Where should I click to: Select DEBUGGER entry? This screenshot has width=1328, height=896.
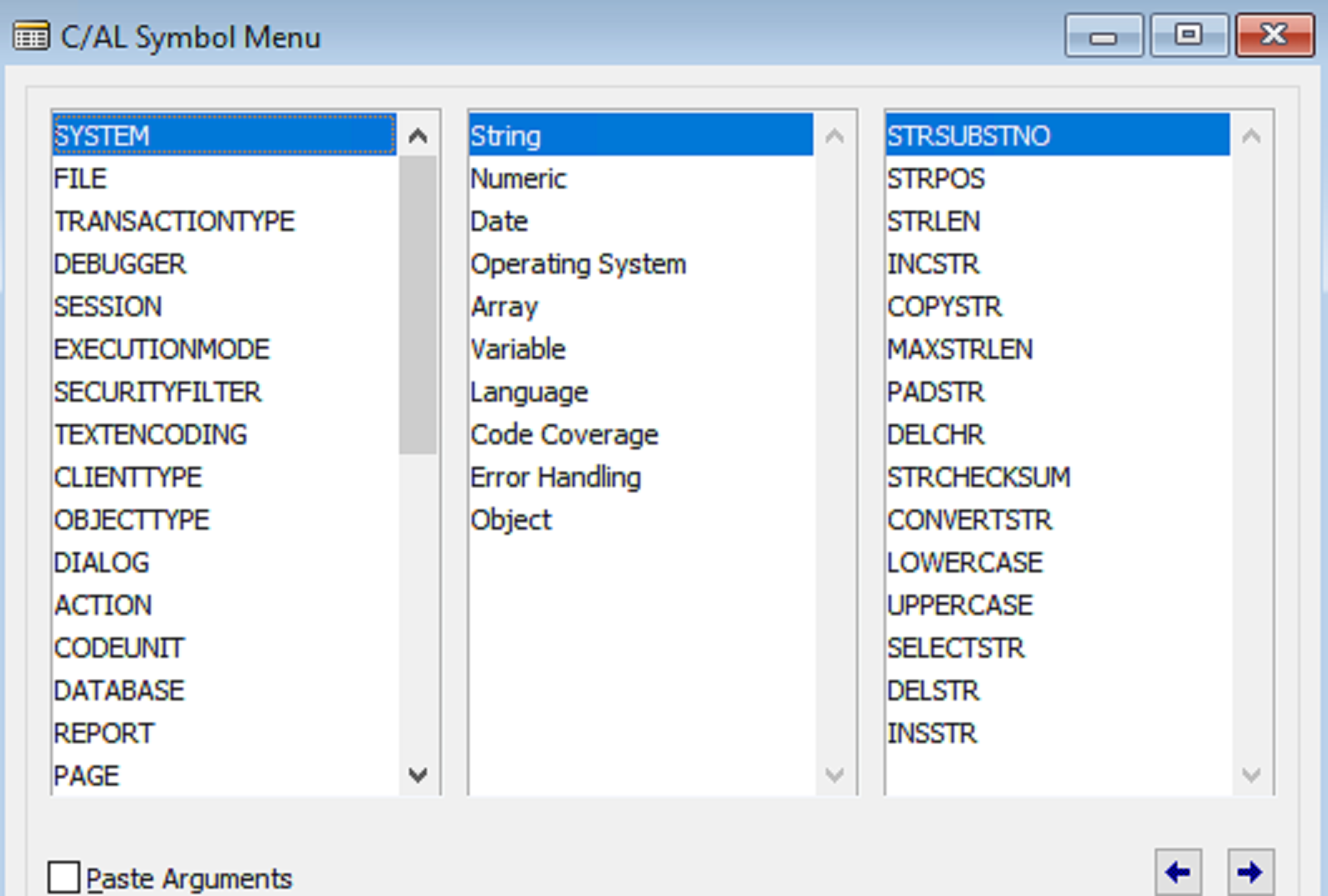tap(223, 264)
